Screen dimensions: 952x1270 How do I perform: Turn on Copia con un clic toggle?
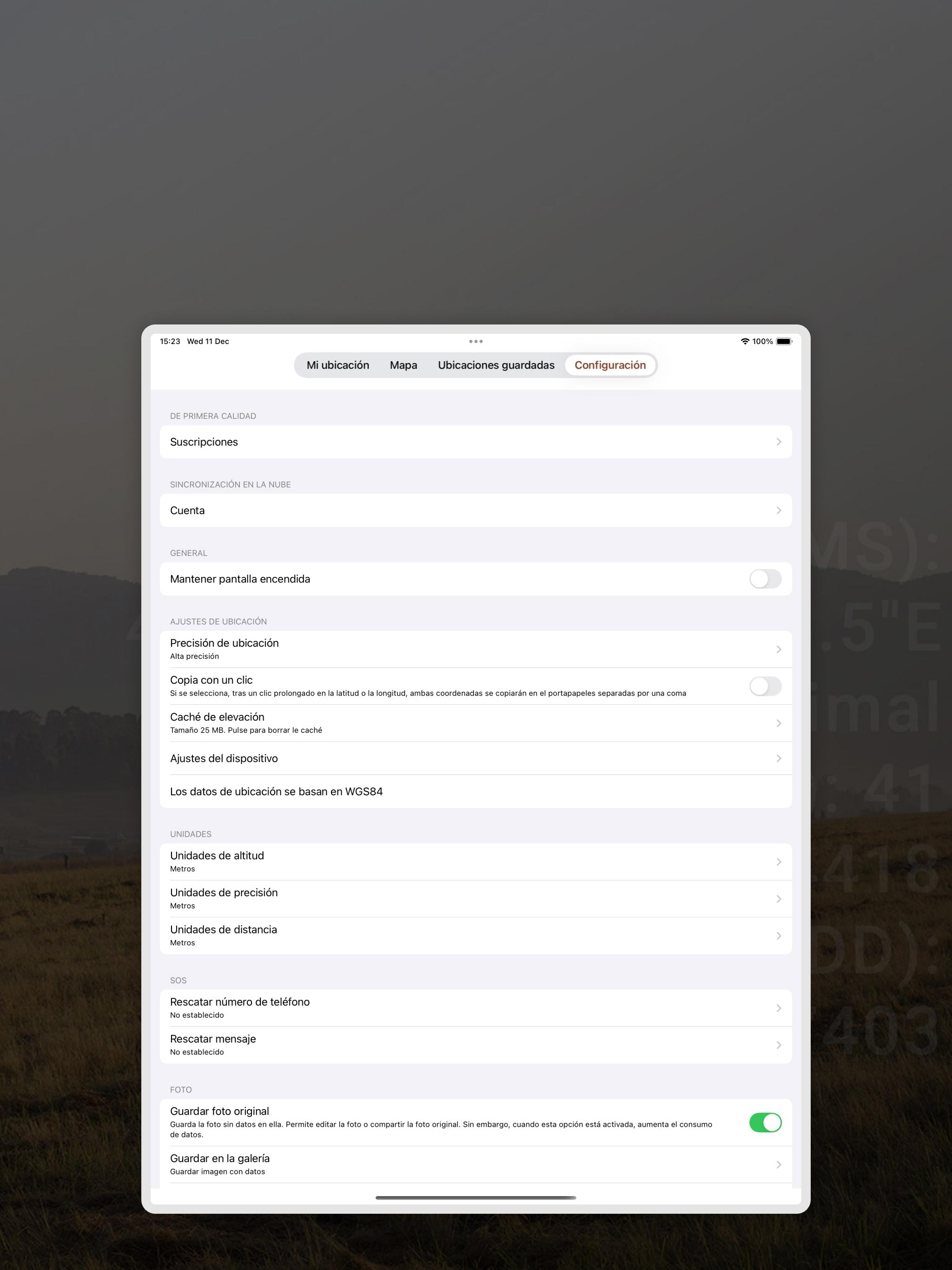click(765, 686)
